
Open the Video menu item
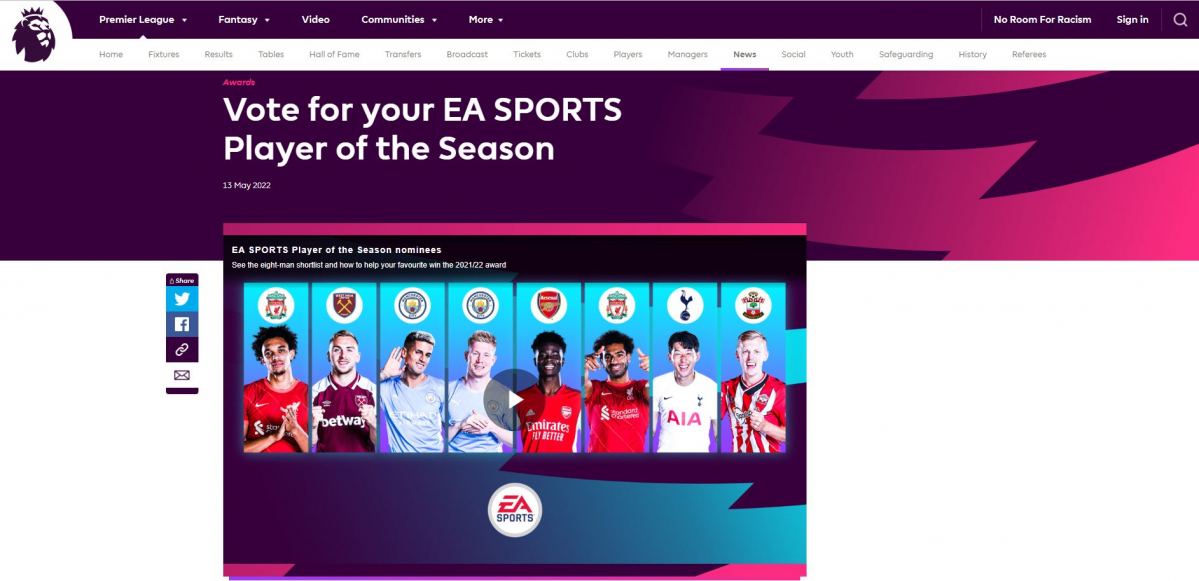click(x=316, y=20)
